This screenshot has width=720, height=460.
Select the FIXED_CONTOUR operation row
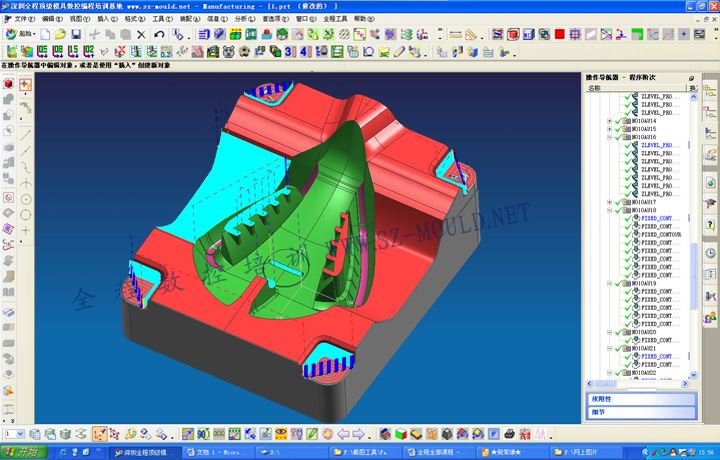click(x=661, y=235)
